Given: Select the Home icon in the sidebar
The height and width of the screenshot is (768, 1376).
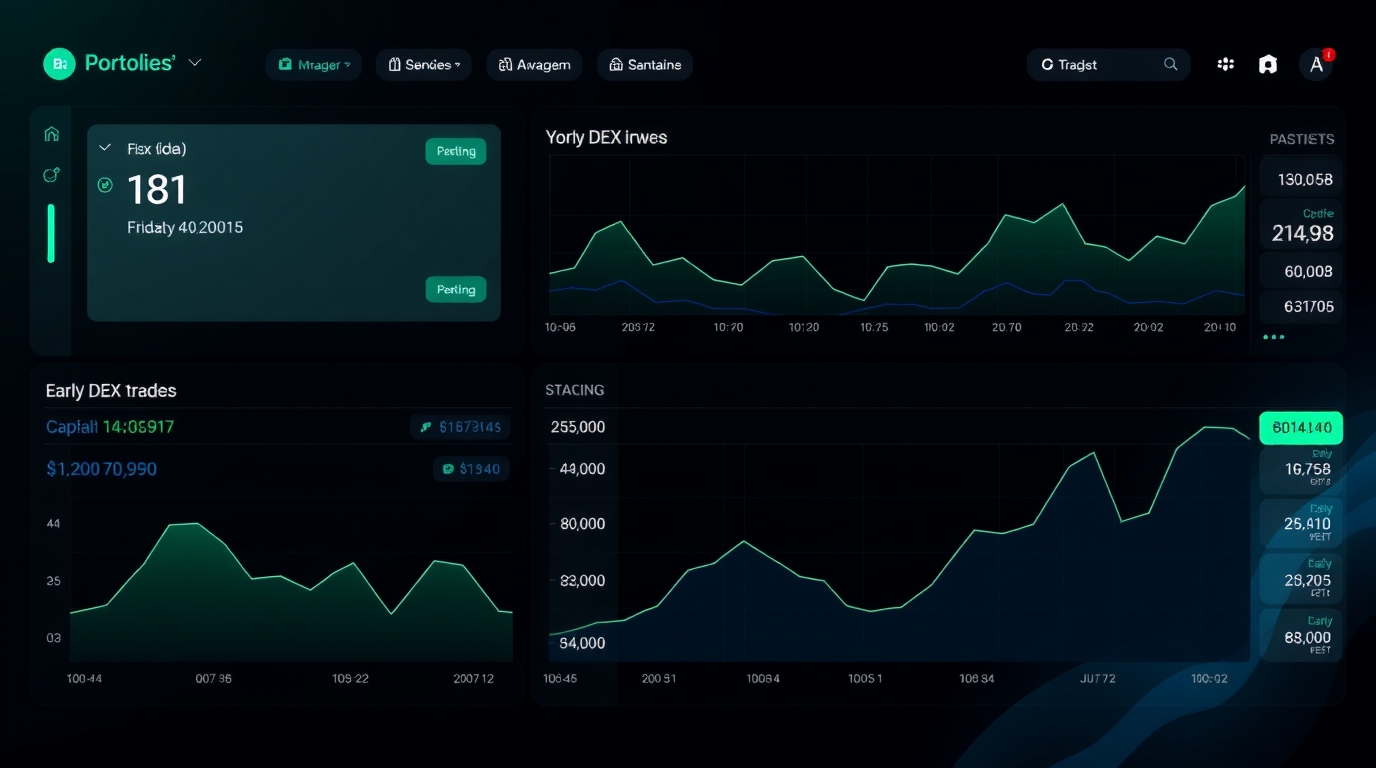Looking at the screenshot, I should 50,133.
